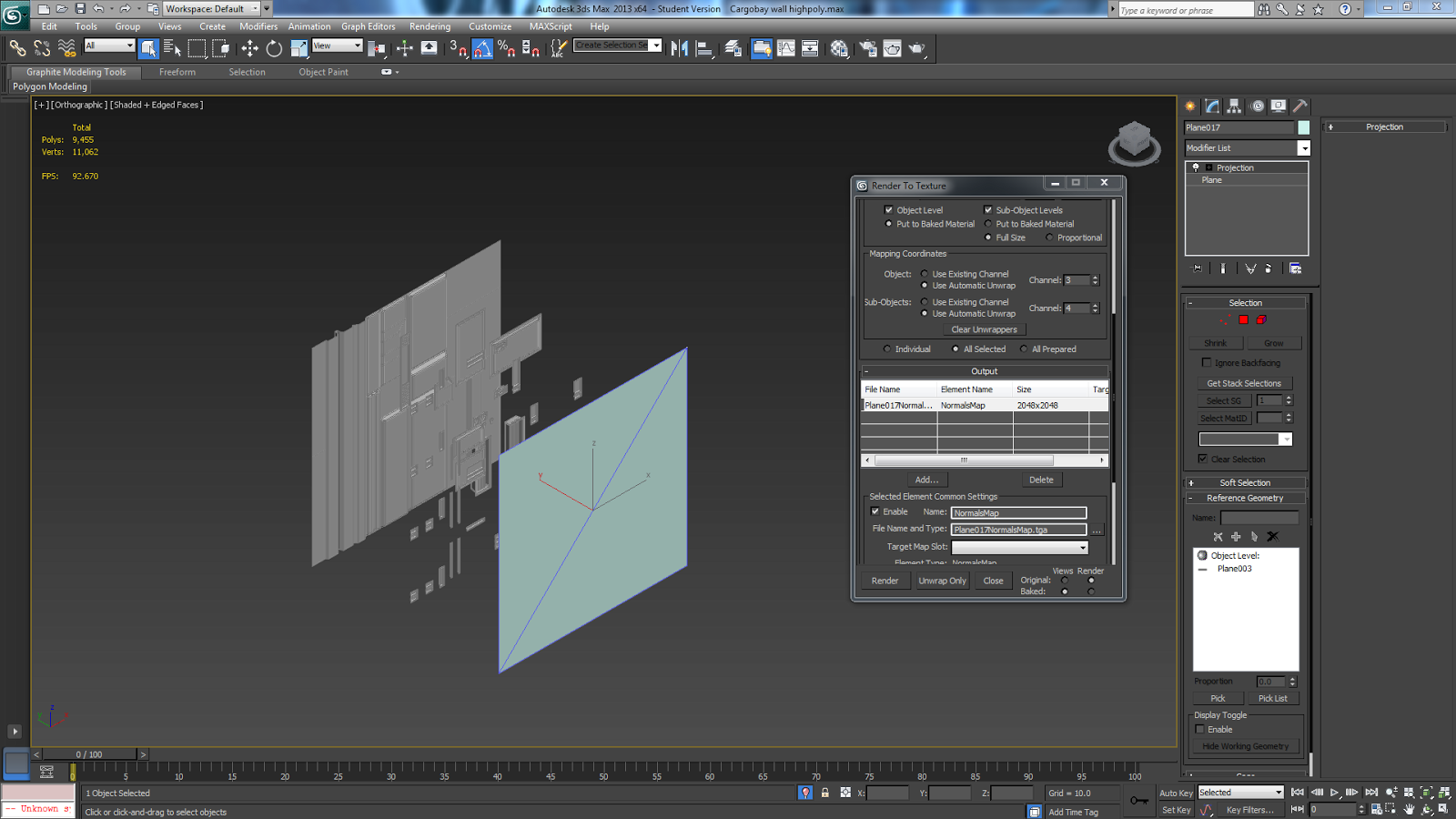Click the Render Production teapot icon

917,48
